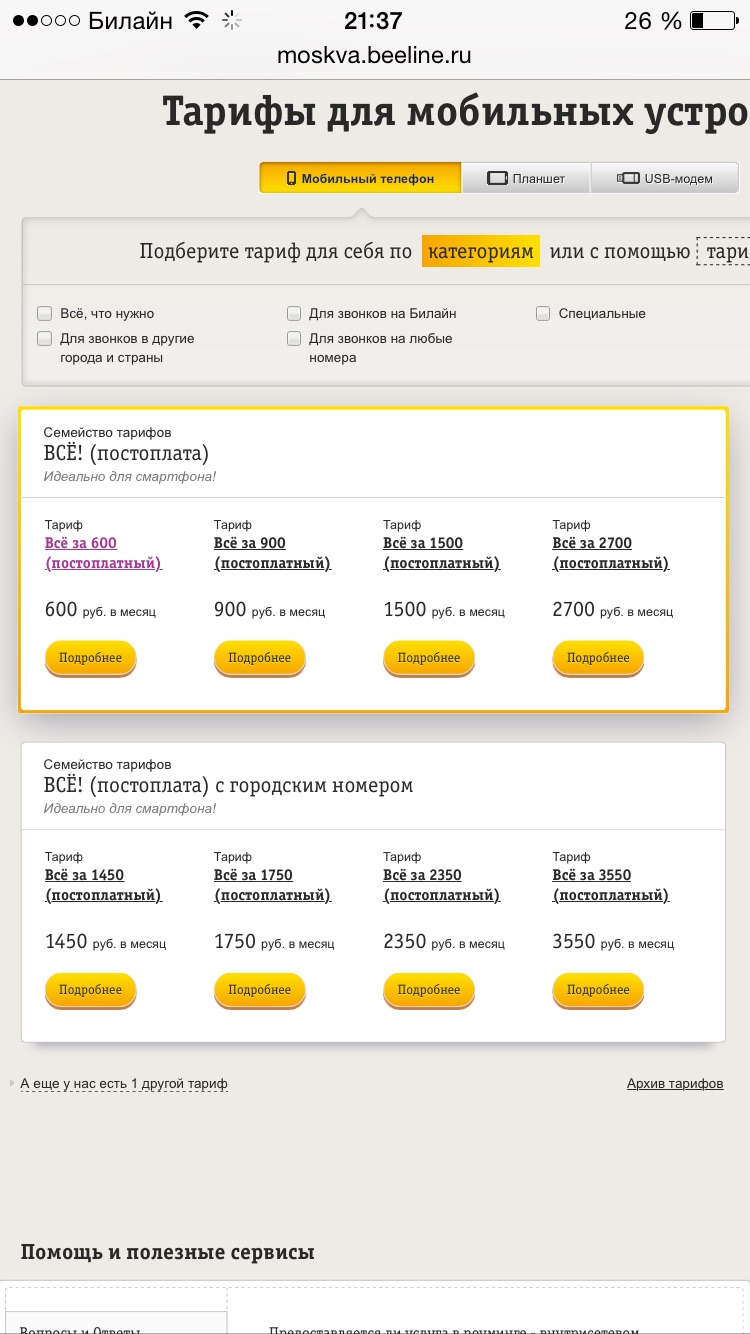Open the Архив тарифов link
Image resolution: width=750 pixels, height=1334 pixels.
[x=674, y=1084]
